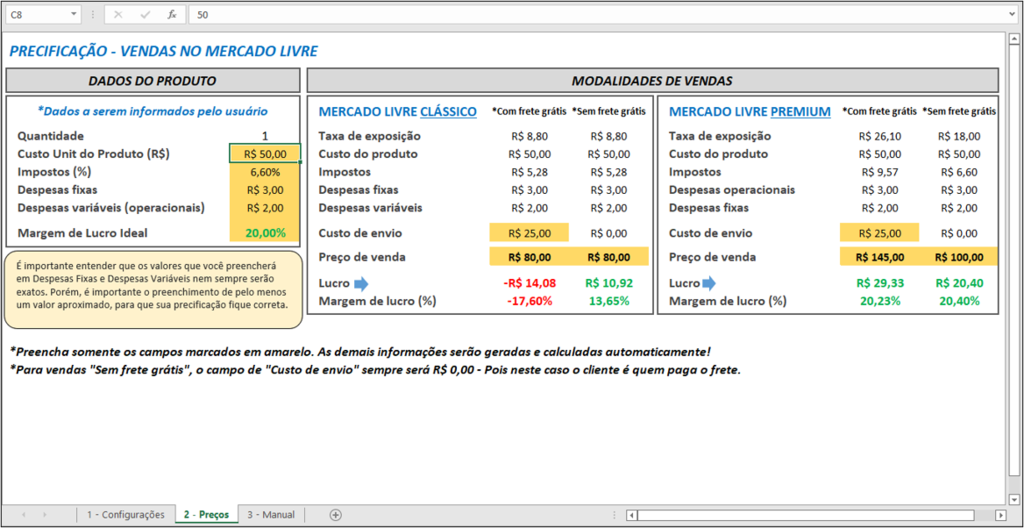Click the MODALIDADES DE VENDAS header
This screenshot has width=1024, height=528.
[x=652, y=81]
